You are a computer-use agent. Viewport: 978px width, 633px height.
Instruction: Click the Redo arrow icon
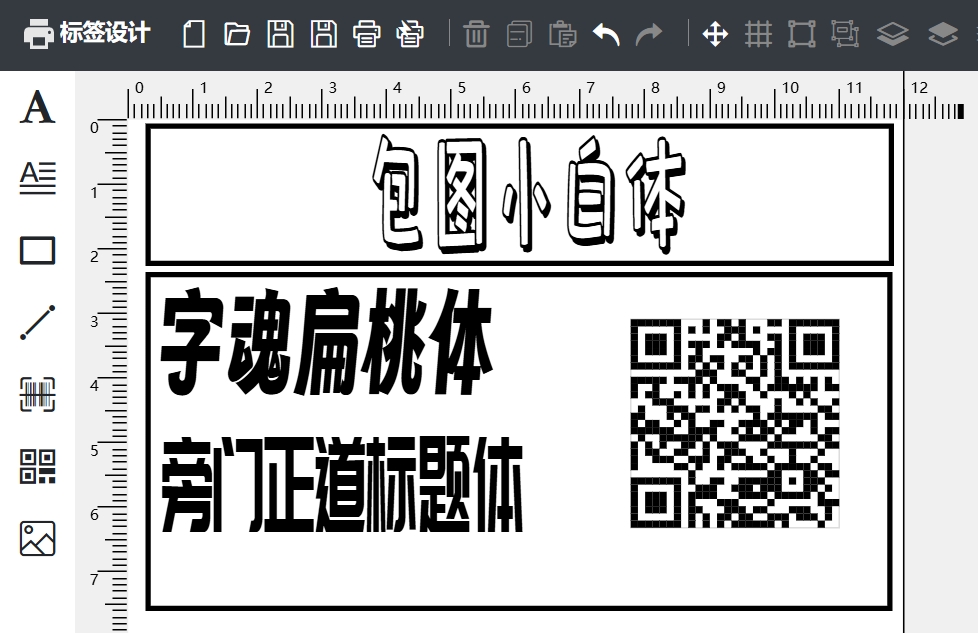coord(648,33)
